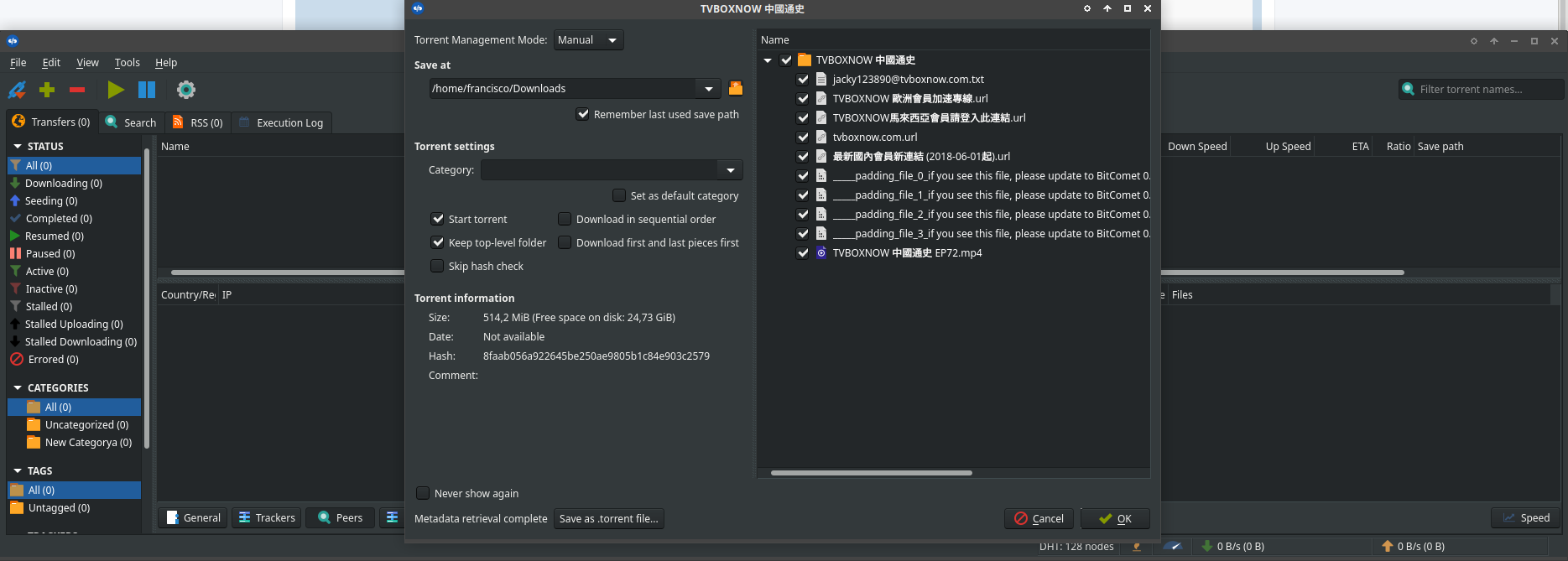The height and width of the screenshot is (561, 1568).
Task: Click file list horizontal scrollbar
Action: [871, 473]
